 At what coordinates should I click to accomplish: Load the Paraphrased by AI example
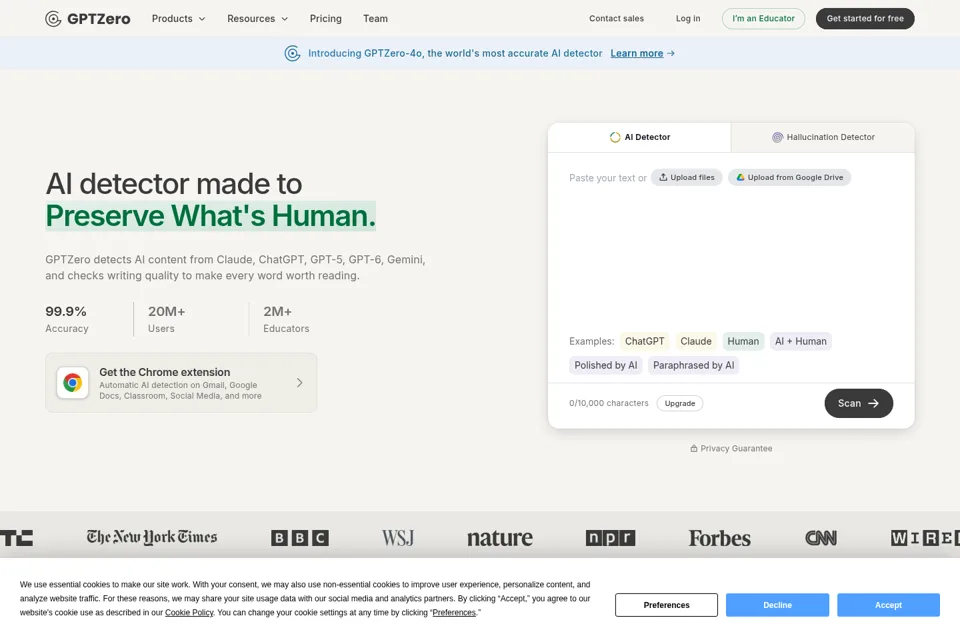(x=693, y=366)
